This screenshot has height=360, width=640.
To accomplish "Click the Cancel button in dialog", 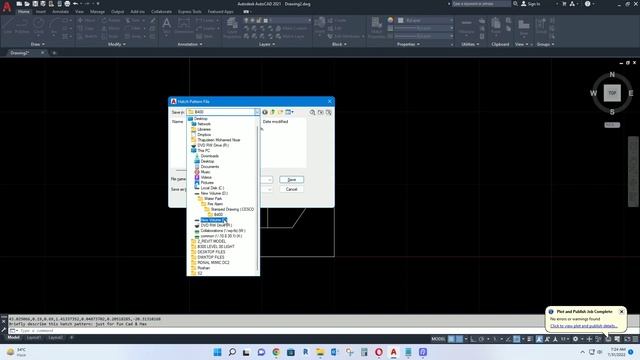I will [291, 189].
